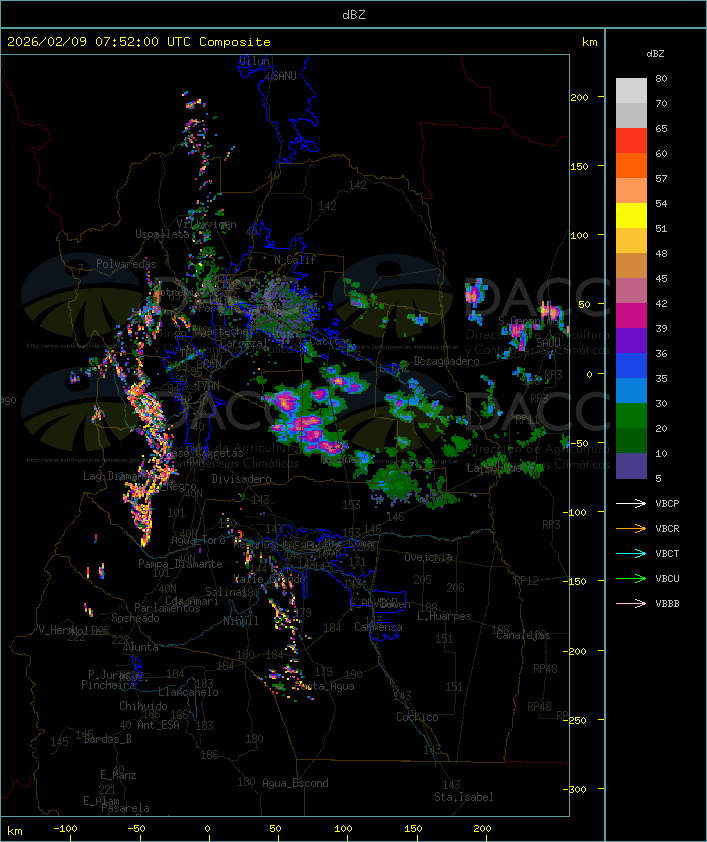707x842 pixels.
Task: Click the Punta_Agua map label
Action: (x=325, y=686)
